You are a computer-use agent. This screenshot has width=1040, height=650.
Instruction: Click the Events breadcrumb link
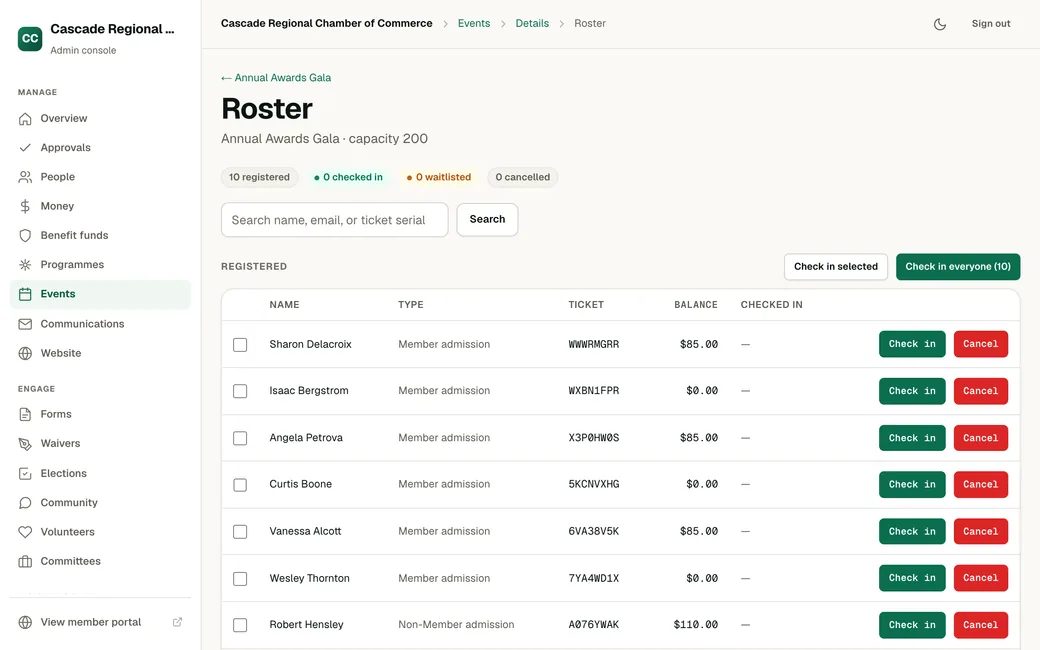tap(474, 23)
